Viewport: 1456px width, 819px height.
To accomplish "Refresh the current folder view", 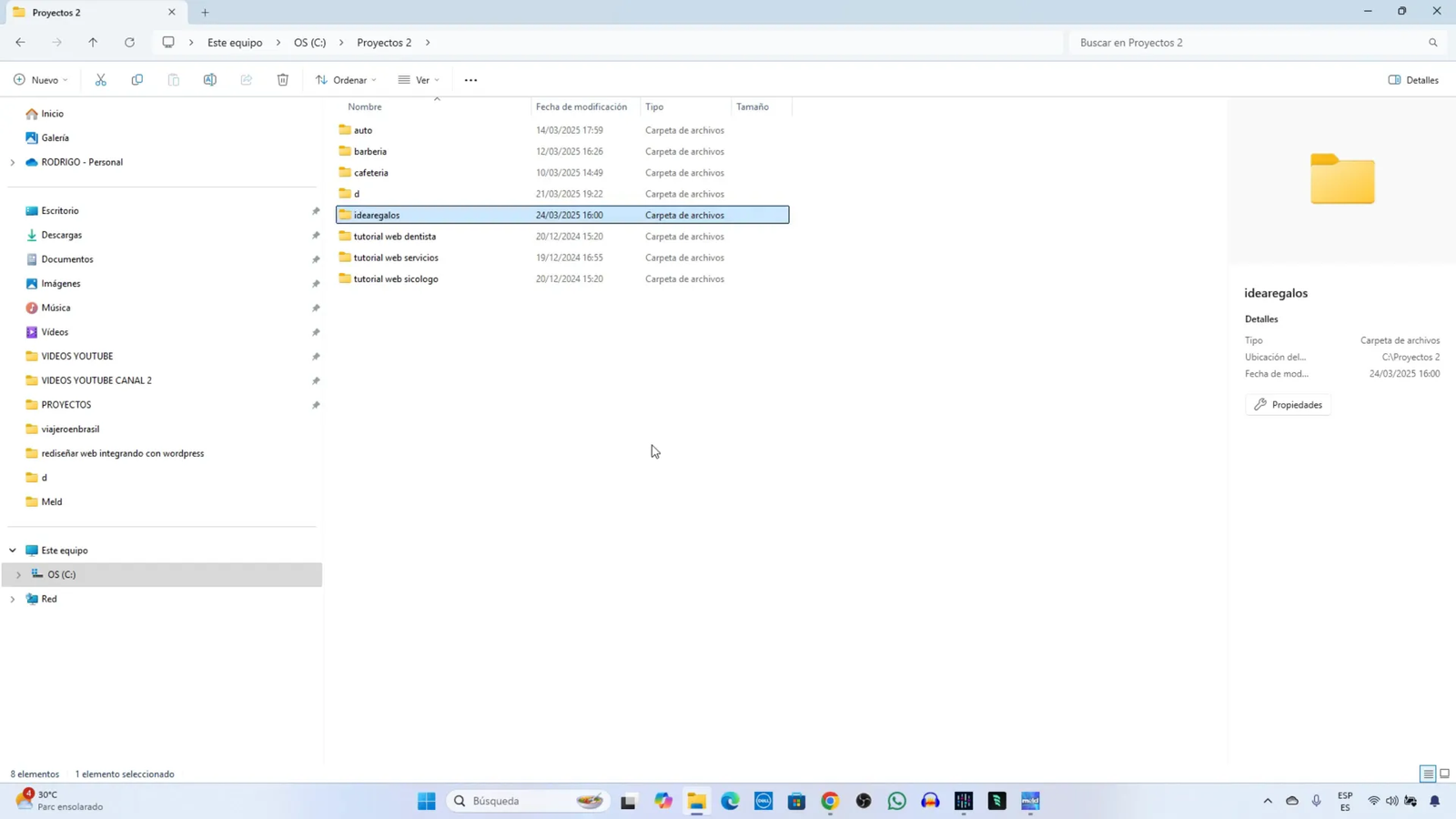I will pos(129,43).
